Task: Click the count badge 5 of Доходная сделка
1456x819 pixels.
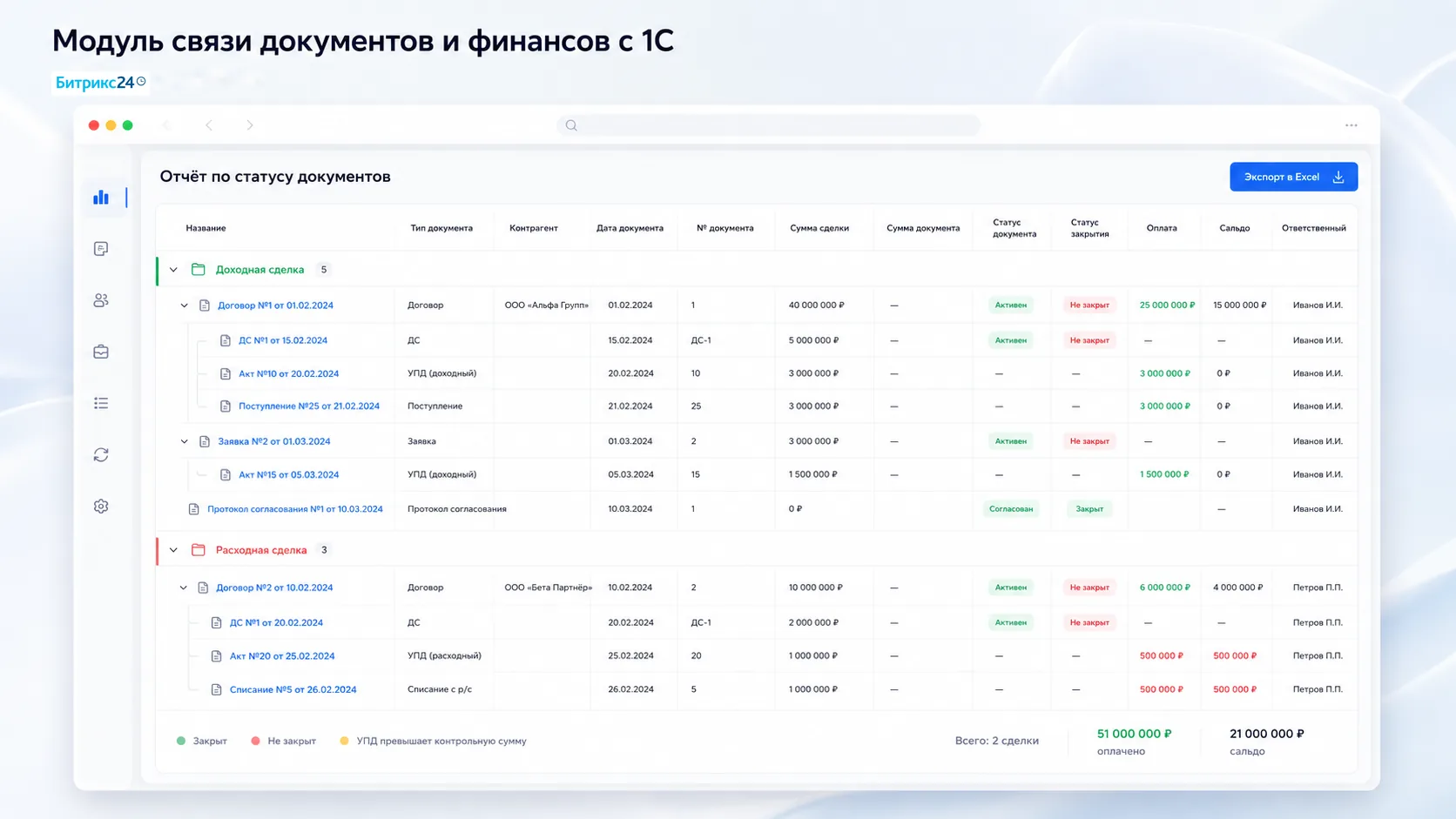Action: click(x=324, y=270)
